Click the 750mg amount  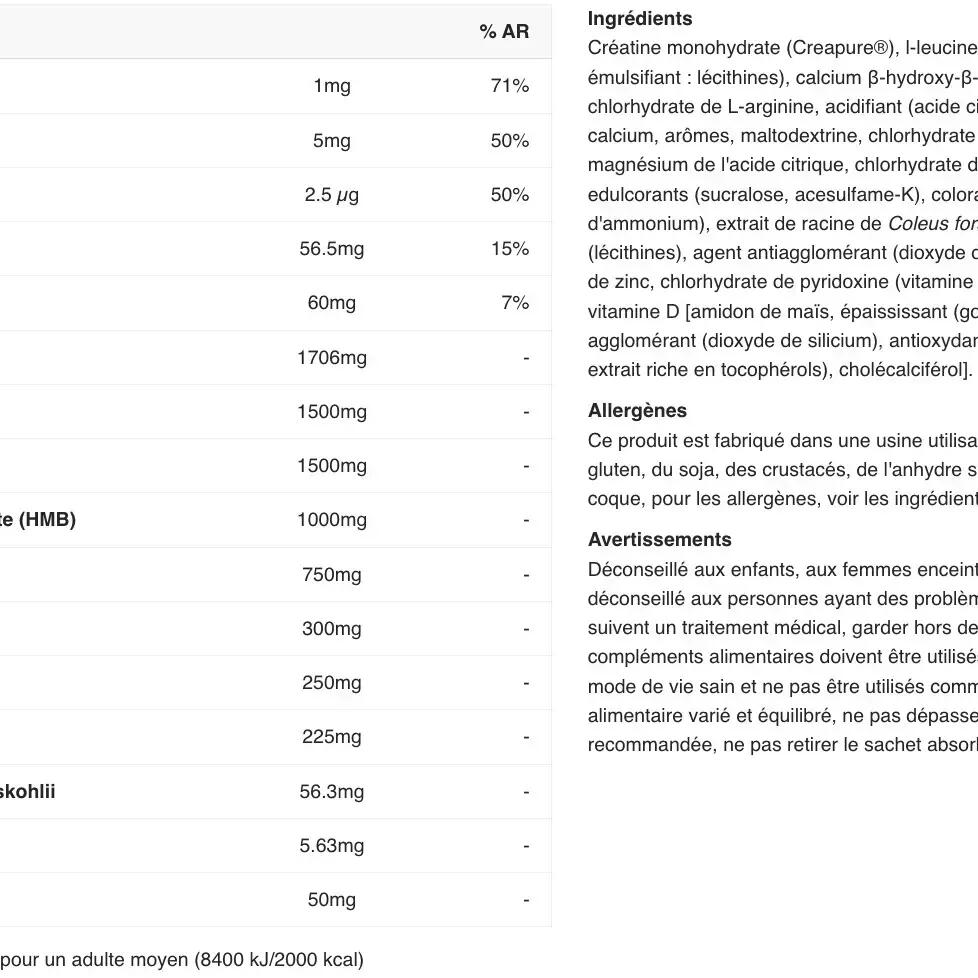point(332,575)
